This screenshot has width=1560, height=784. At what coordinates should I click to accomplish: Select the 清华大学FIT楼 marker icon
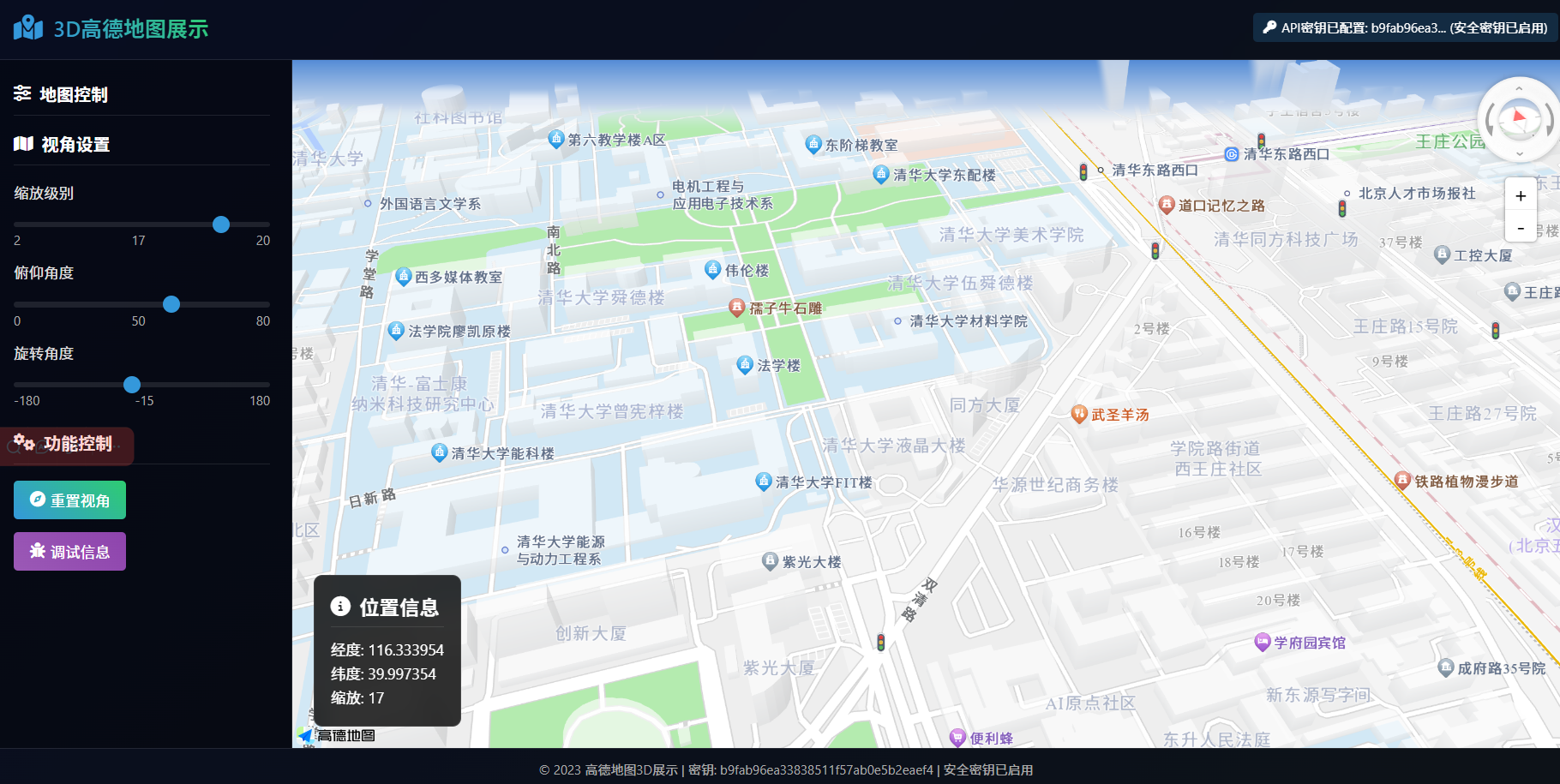click(764, 481)
